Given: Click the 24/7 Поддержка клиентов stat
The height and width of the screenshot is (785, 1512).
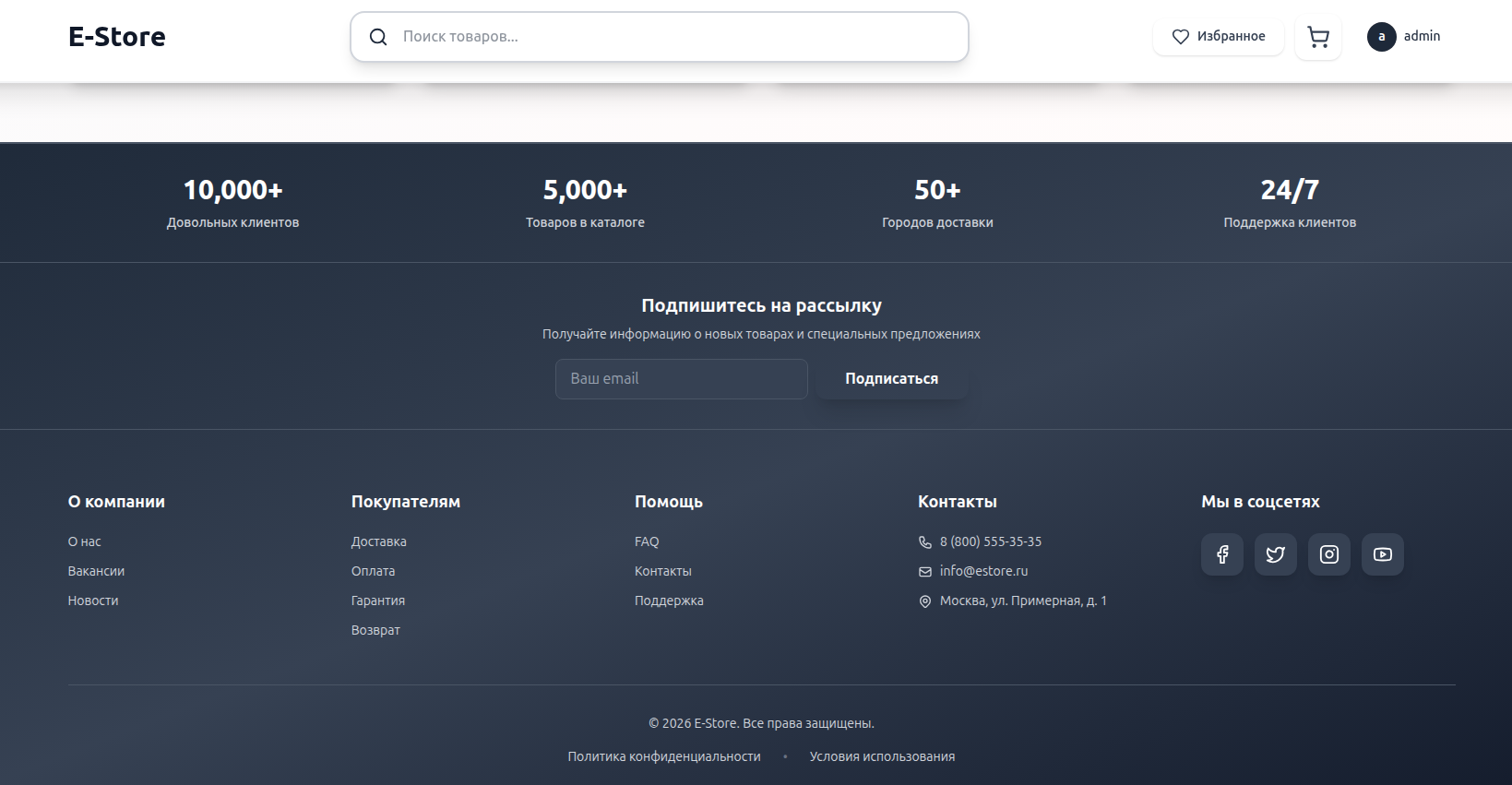Looking at the screenshot, I should pos(1290,203).
